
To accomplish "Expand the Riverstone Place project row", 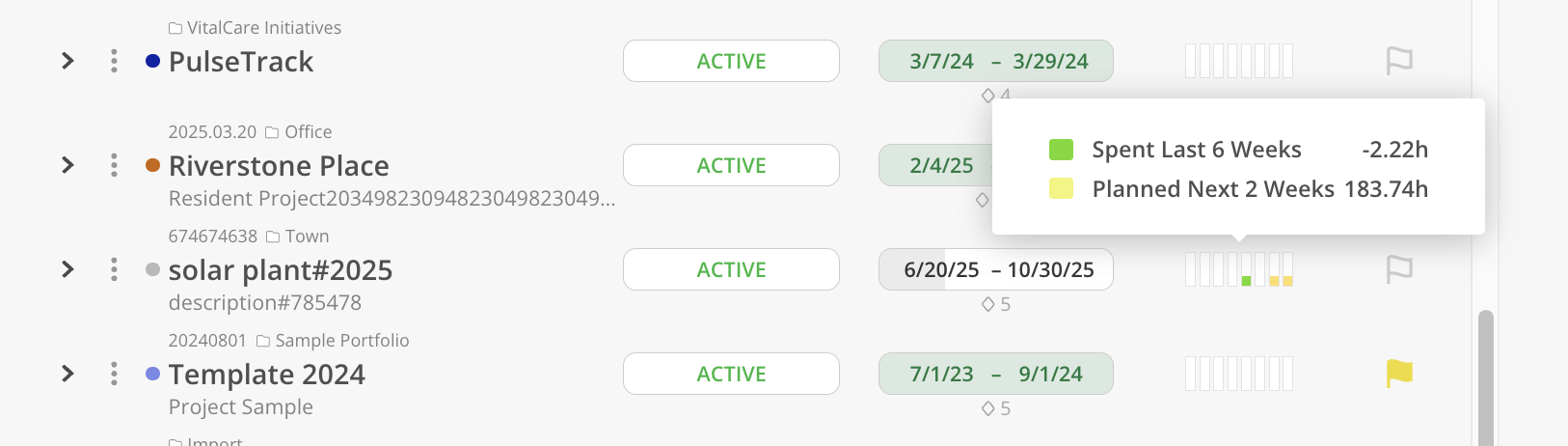I will pyautogui.click(x=68, y=165).
